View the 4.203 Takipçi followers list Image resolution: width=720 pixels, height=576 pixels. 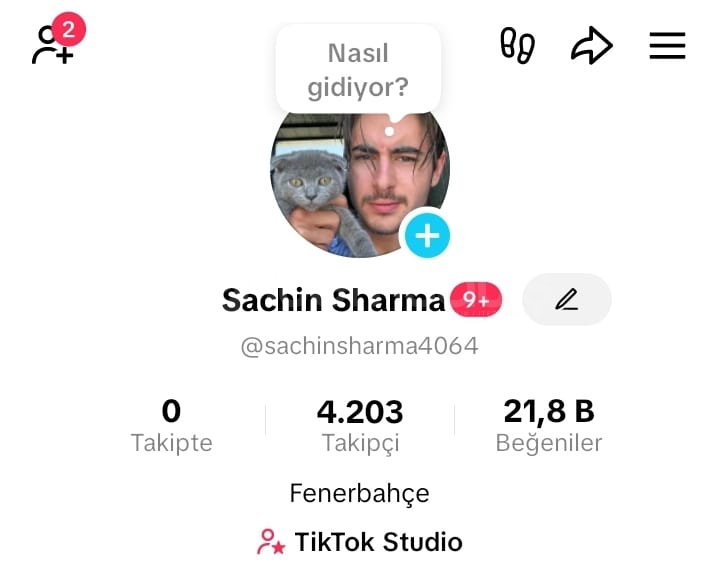(360, 426)
